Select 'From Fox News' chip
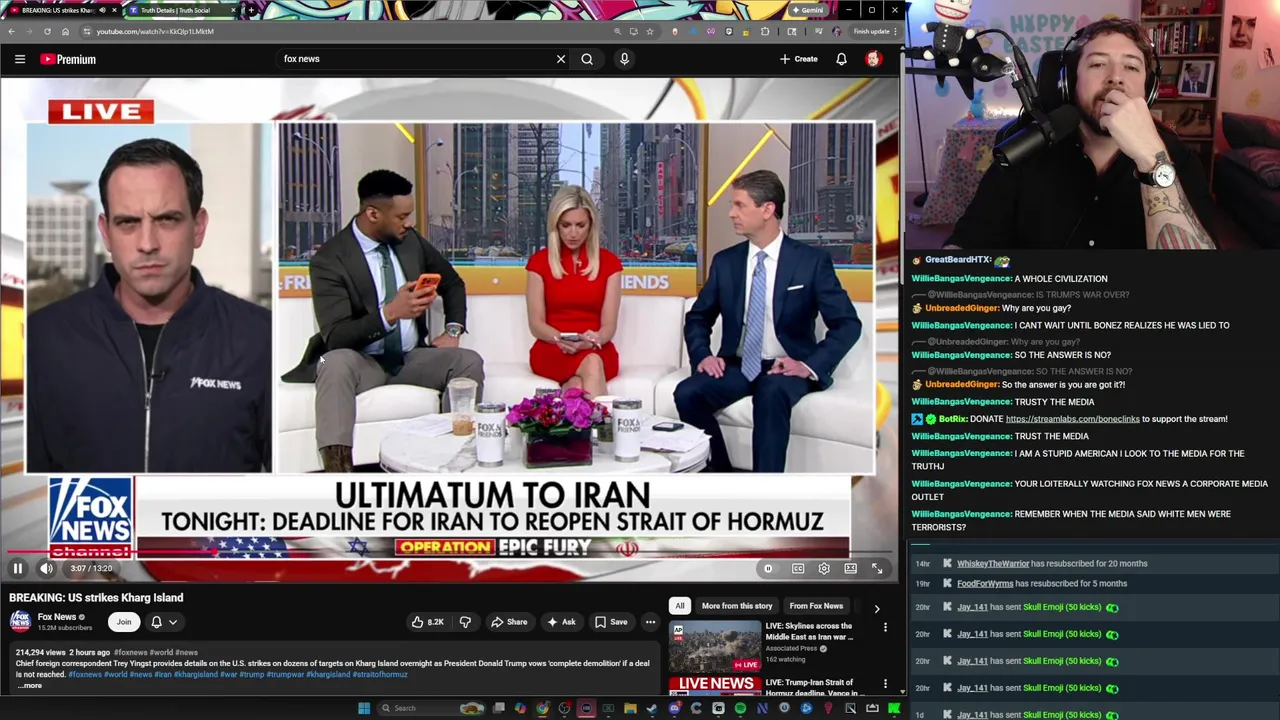1280x720 pixels. pos(816,606)
